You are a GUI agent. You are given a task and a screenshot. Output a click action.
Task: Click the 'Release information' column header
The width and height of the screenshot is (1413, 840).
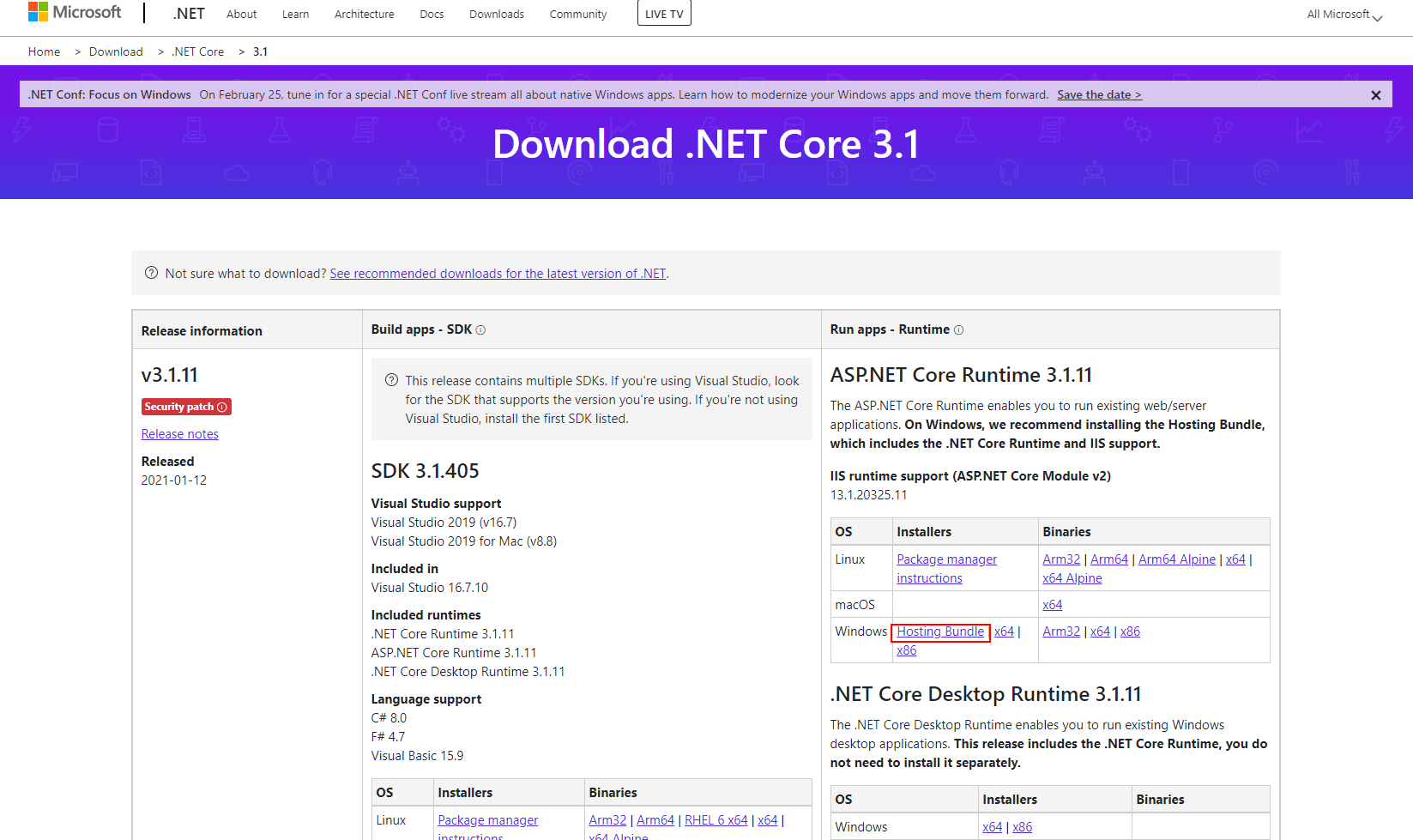(202, 331)
